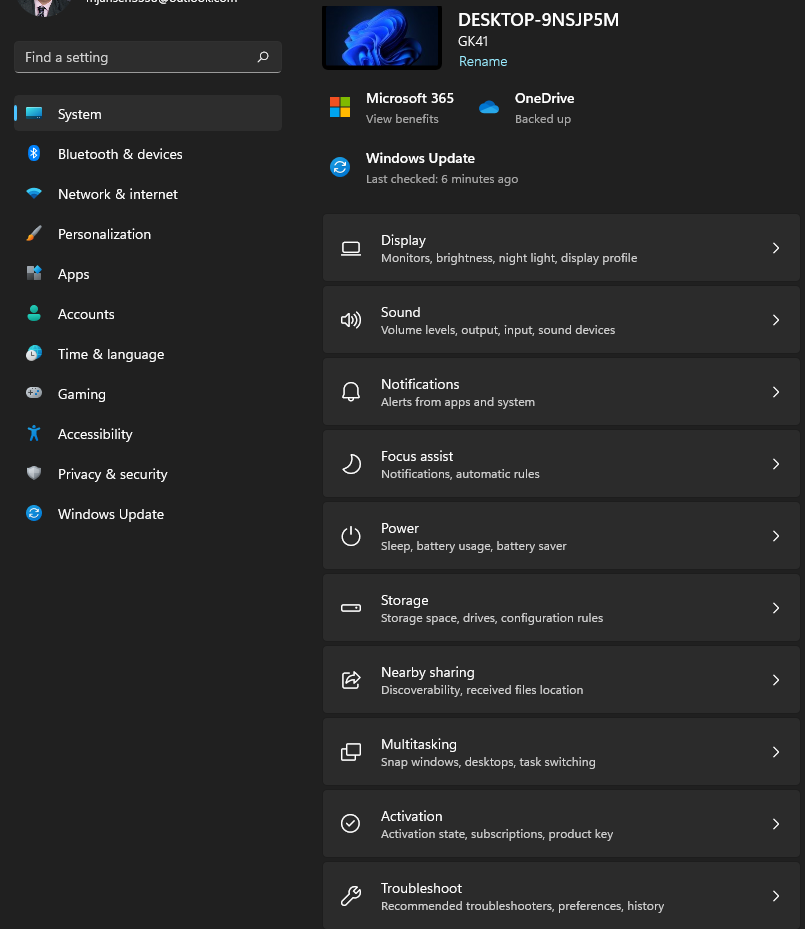The height and width of the screenshot is (929, 805).
Task: Click the "Volume levels, output, input, sound devices" text
Action: pyautogui.click(x=498, y=330)
